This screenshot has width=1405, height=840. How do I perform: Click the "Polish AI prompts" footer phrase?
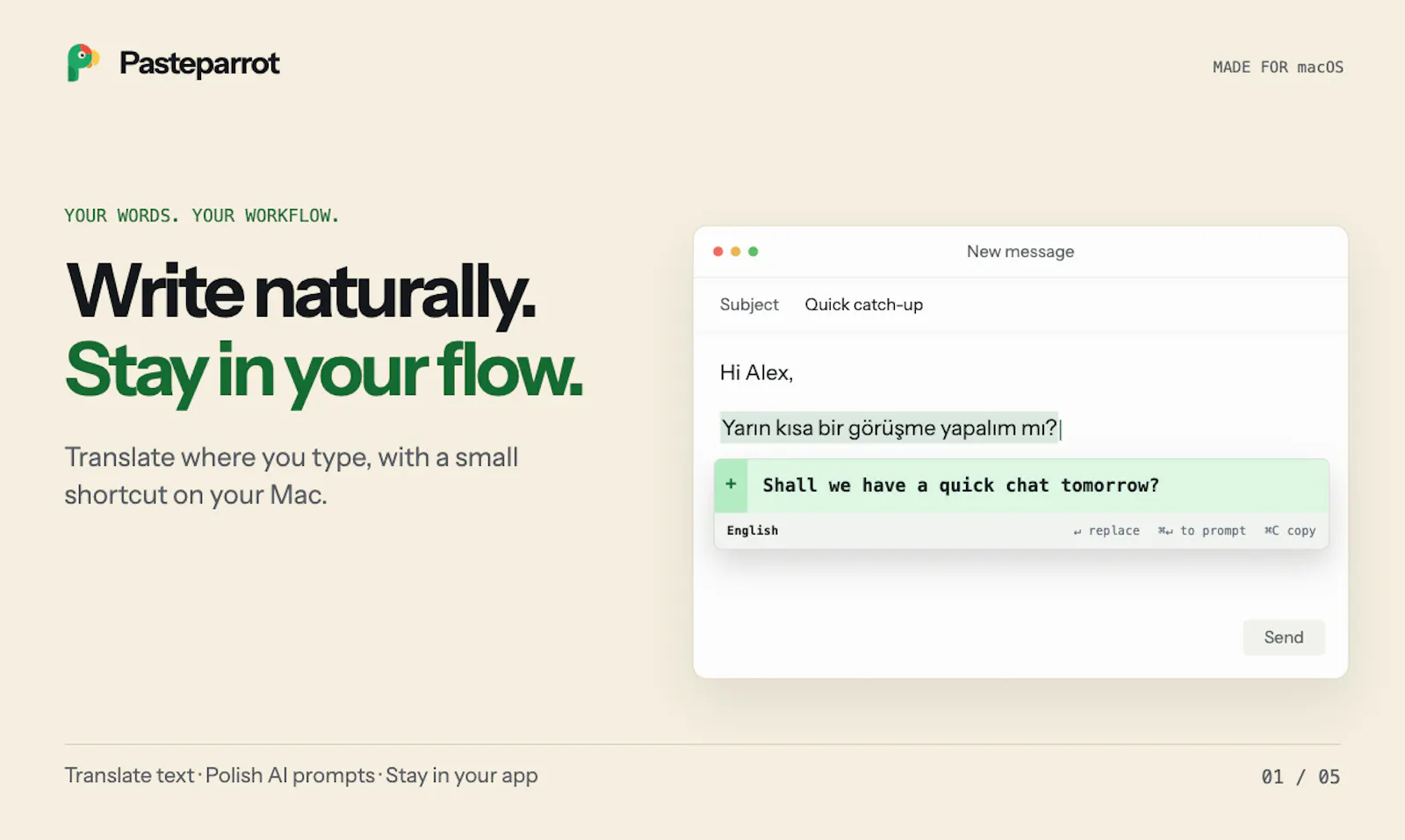click(x=290, y=776)
